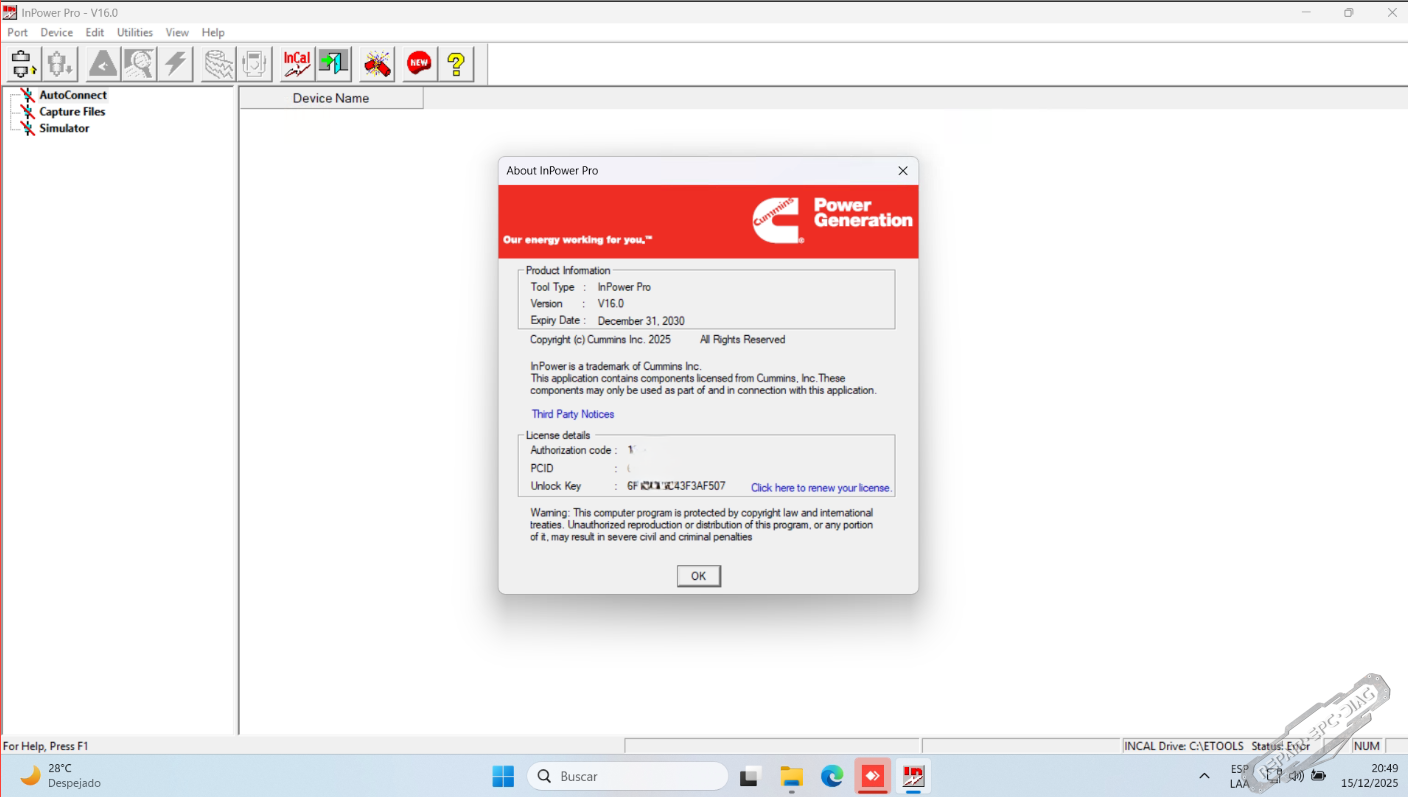1408x797 pixels.
Task: Open the Third Party Notices link
Action: [x=573, y=414]
